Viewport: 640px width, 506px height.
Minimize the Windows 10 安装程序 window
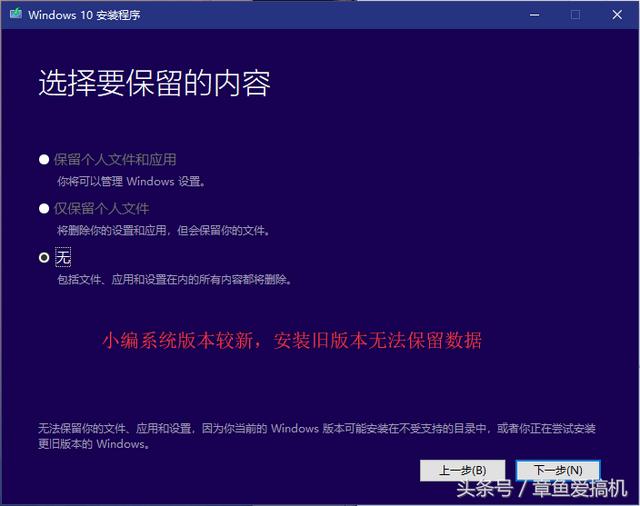[x=535, y=15]
